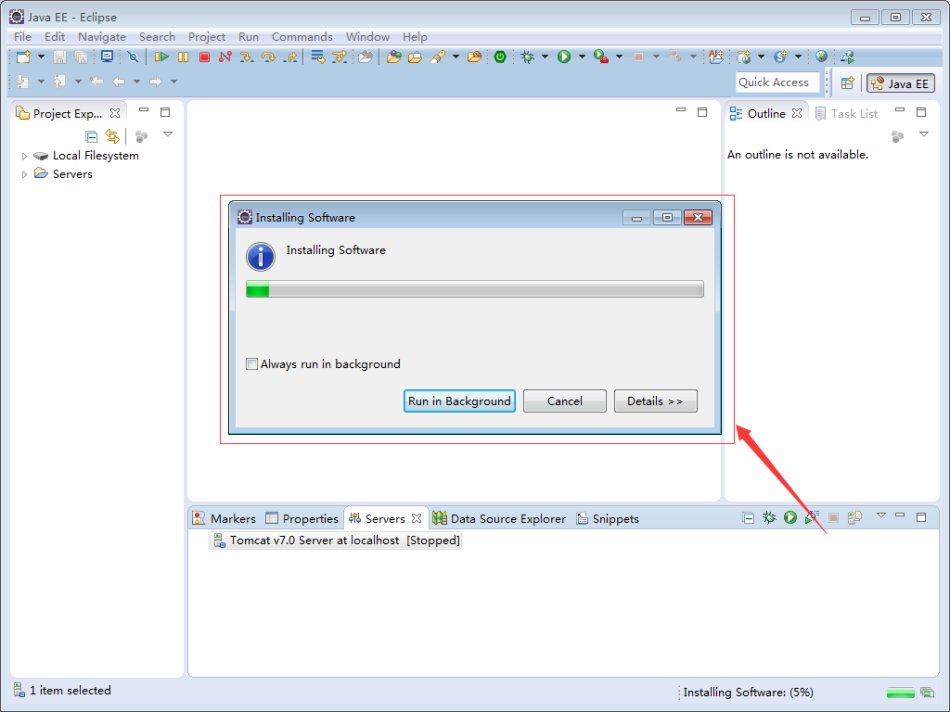Select Tomcat v7.0 Server at localhost row
The width and height of the screenshot is (950, 712).
click(x=336, y=540)
